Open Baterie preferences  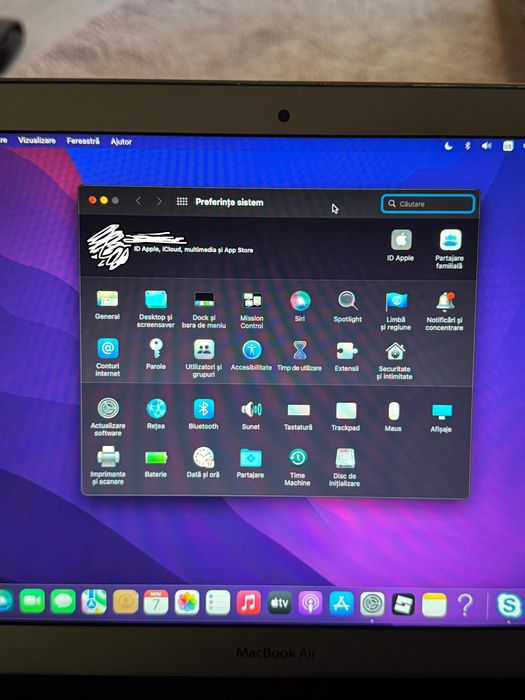(x=156, y=463)
